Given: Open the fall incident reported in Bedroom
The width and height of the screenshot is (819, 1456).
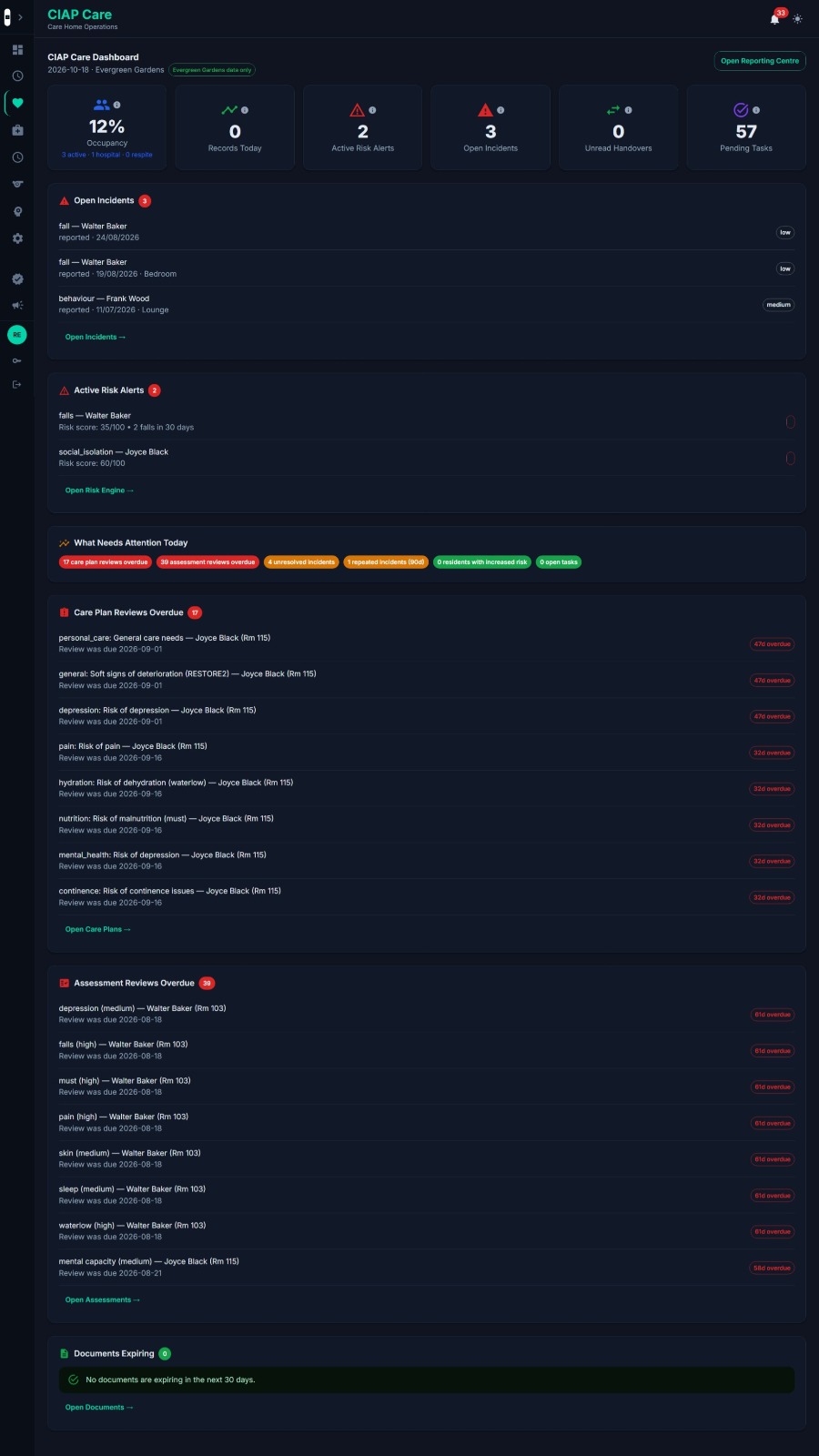Looking at the screenshot, I should point(427,268).
